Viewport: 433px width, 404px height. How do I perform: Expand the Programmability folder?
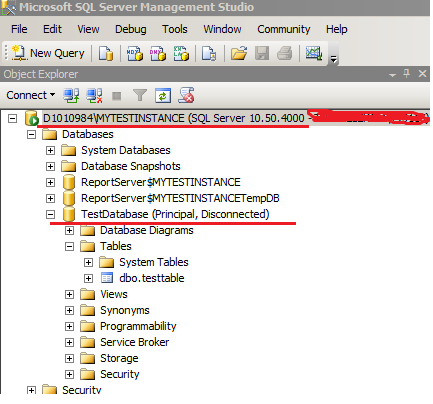pos(69,326)
